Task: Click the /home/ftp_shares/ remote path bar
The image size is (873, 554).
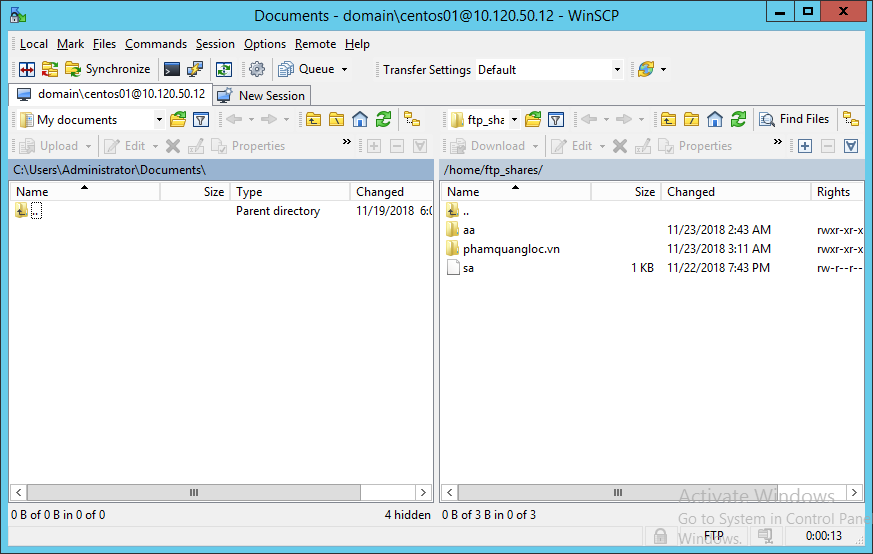Action: (652, 170)
